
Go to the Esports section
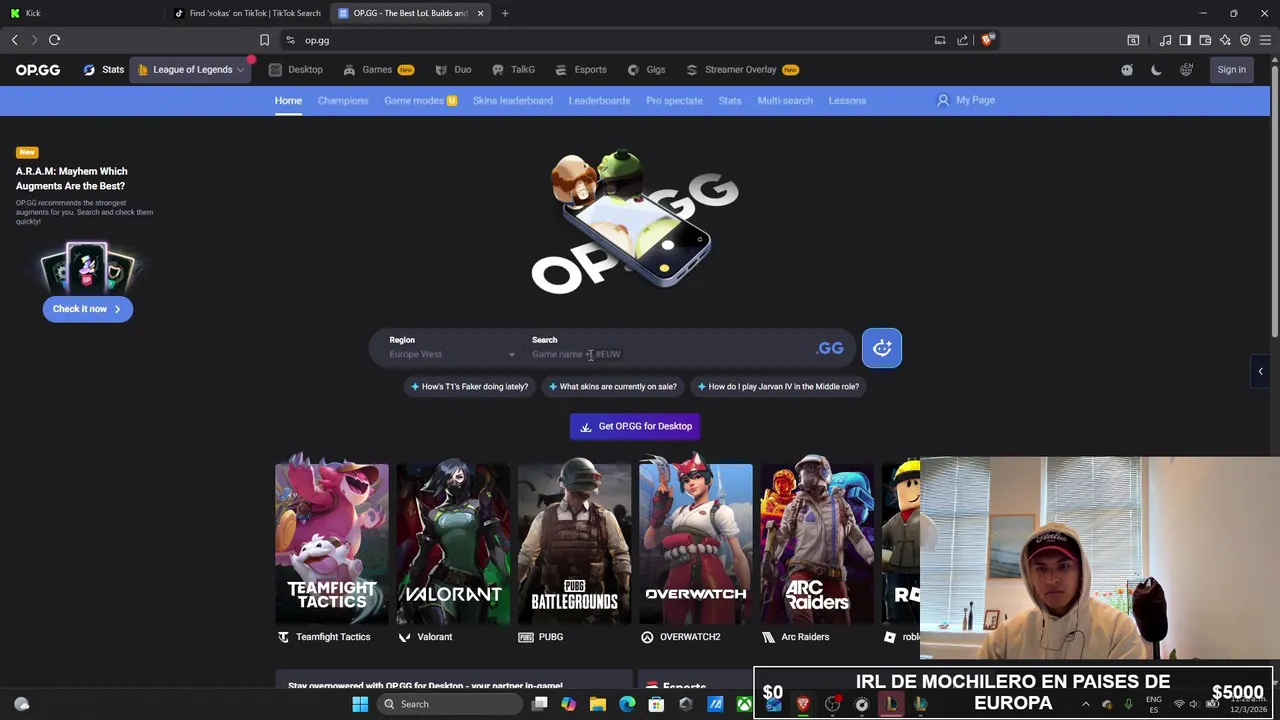581,70
